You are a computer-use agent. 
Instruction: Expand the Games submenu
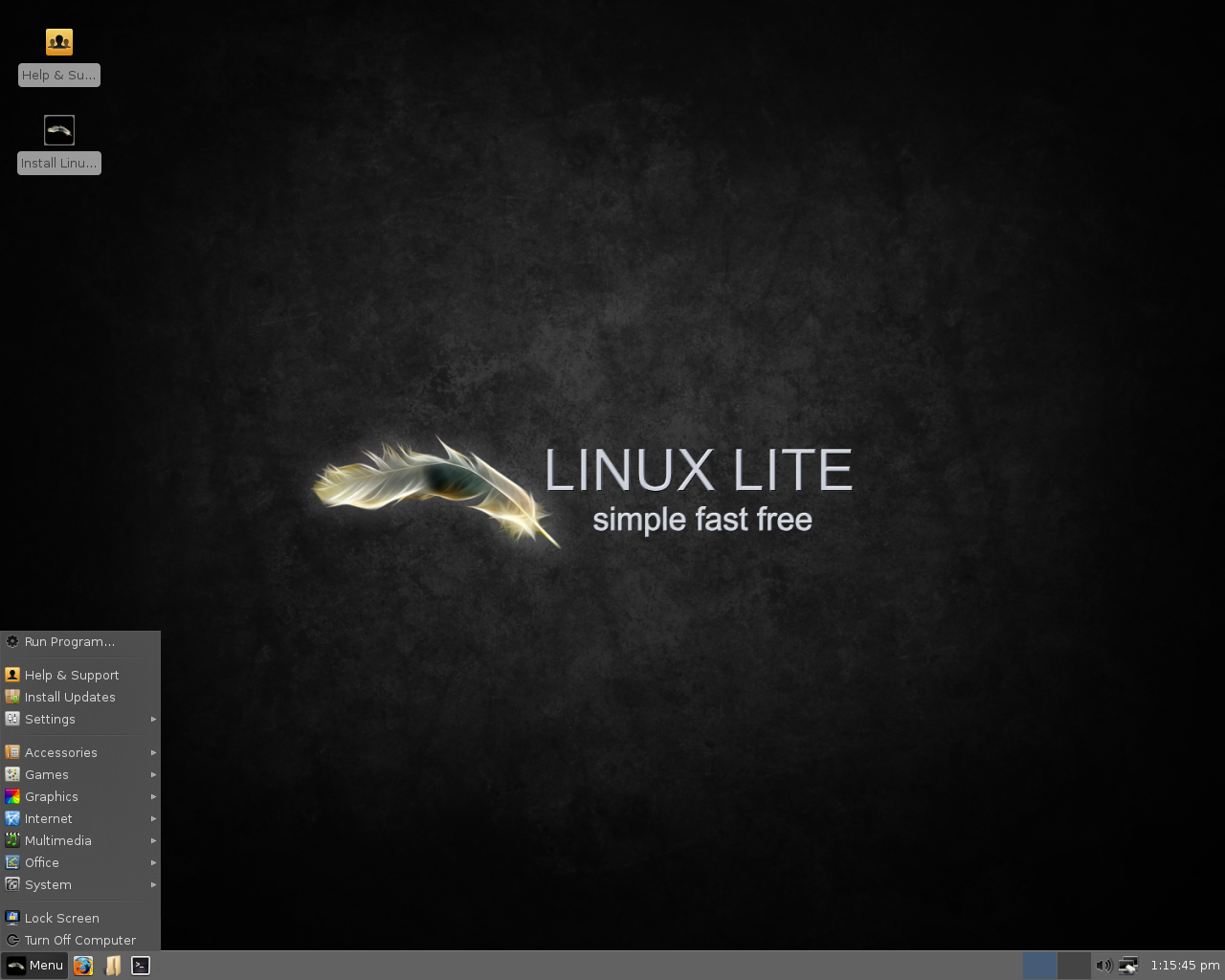pyautogui.click(x=80, y=774)
